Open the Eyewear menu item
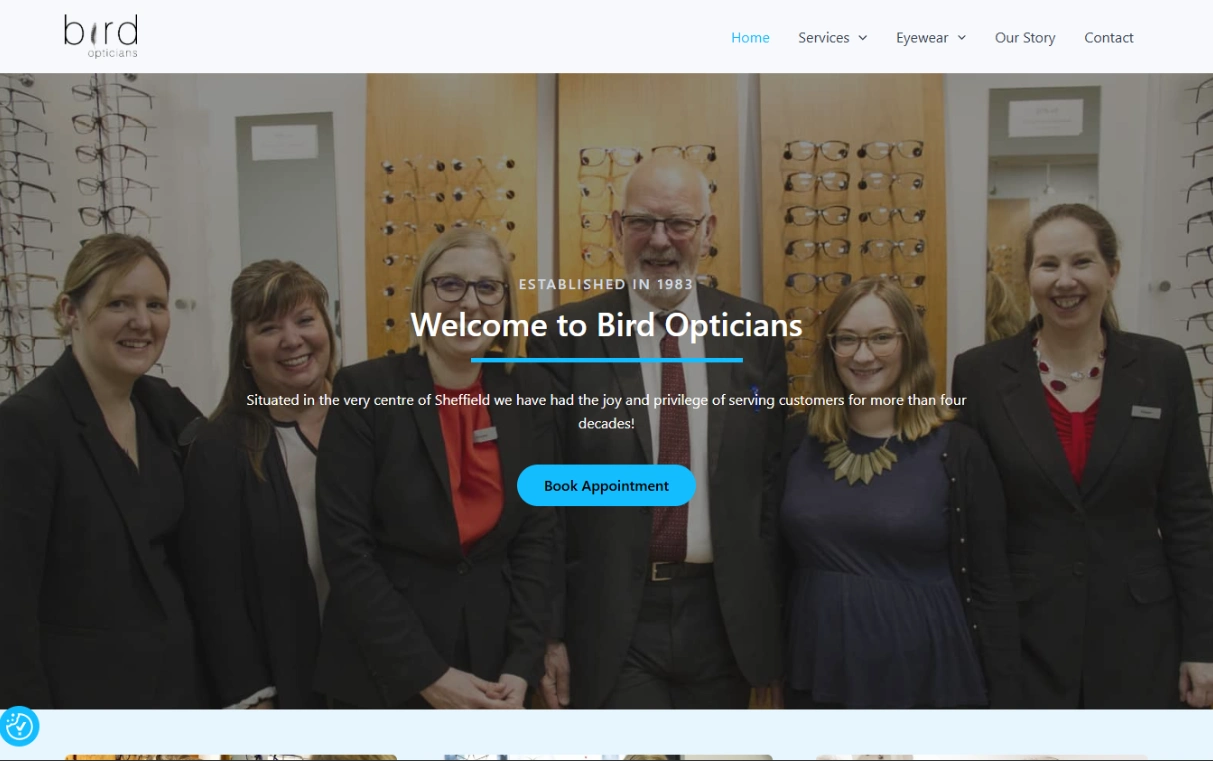This screenshot has height=761, width=1213. coord(922,38)
